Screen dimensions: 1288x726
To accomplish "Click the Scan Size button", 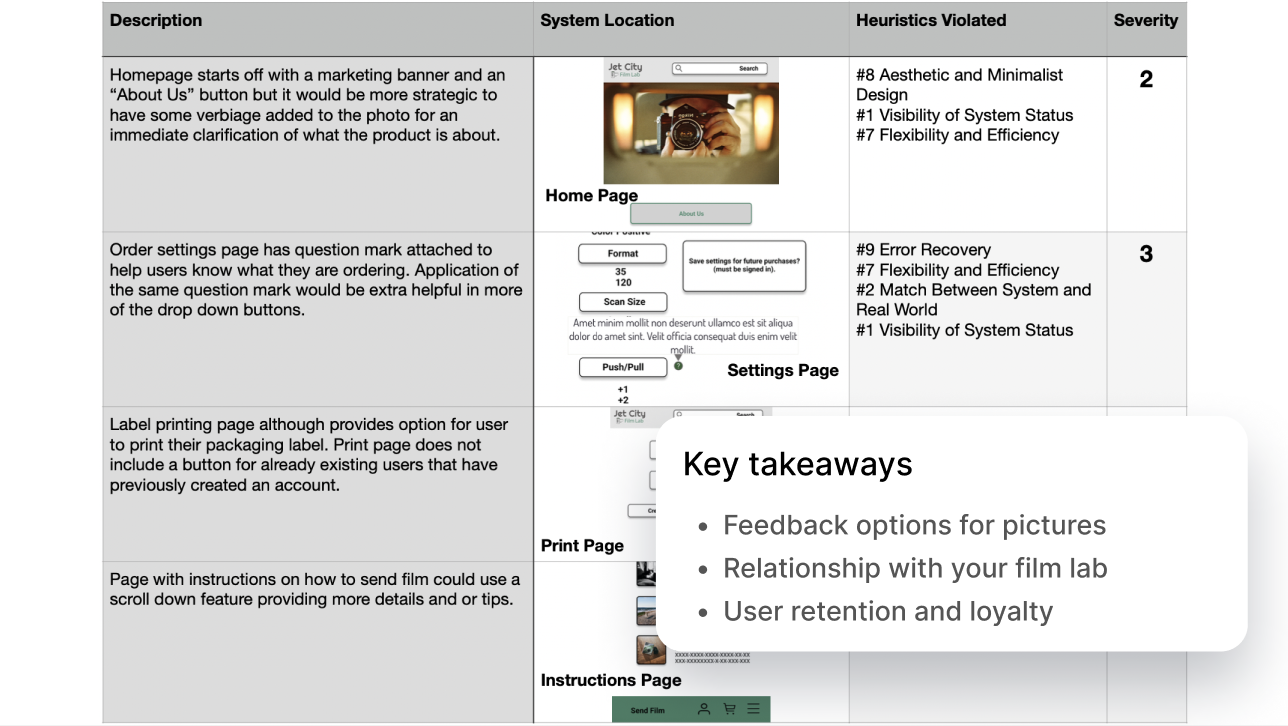I will 624,302.
